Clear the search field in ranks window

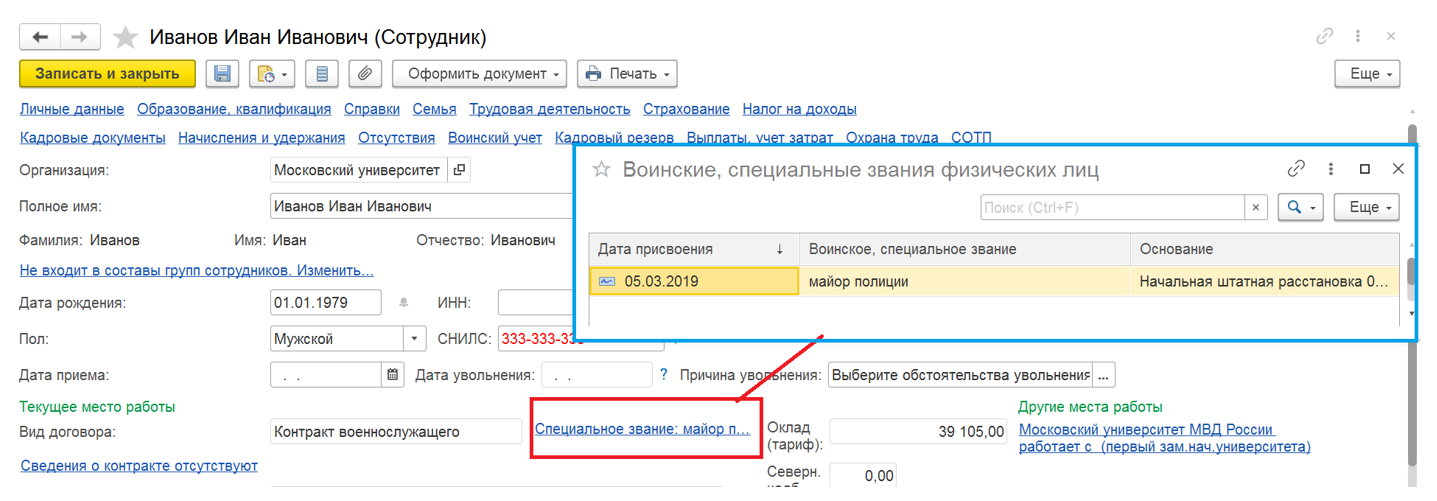click(x=1256, y=208)
